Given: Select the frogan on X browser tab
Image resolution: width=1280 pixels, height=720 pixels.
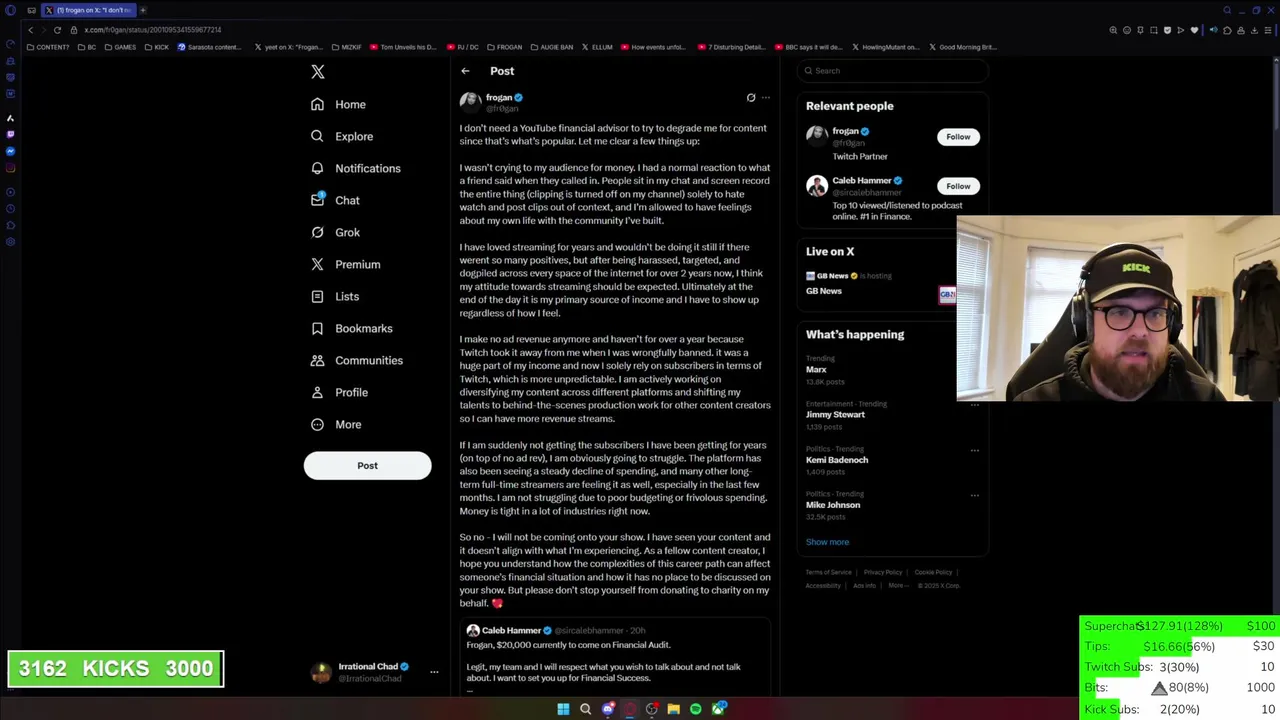Looking at the screenshot, I should point(88,10).
